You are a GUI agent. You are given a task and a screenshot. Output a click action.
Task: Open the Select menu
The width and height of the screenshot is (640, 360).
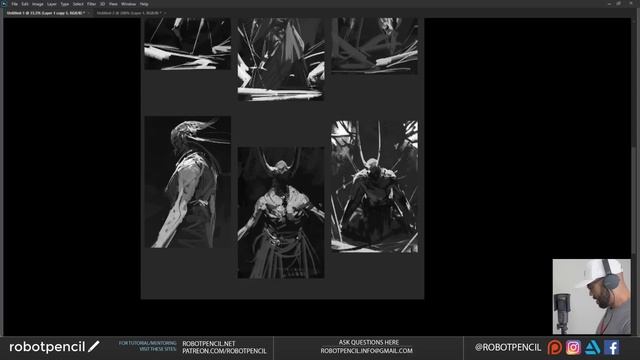click(x=78, y=4)
